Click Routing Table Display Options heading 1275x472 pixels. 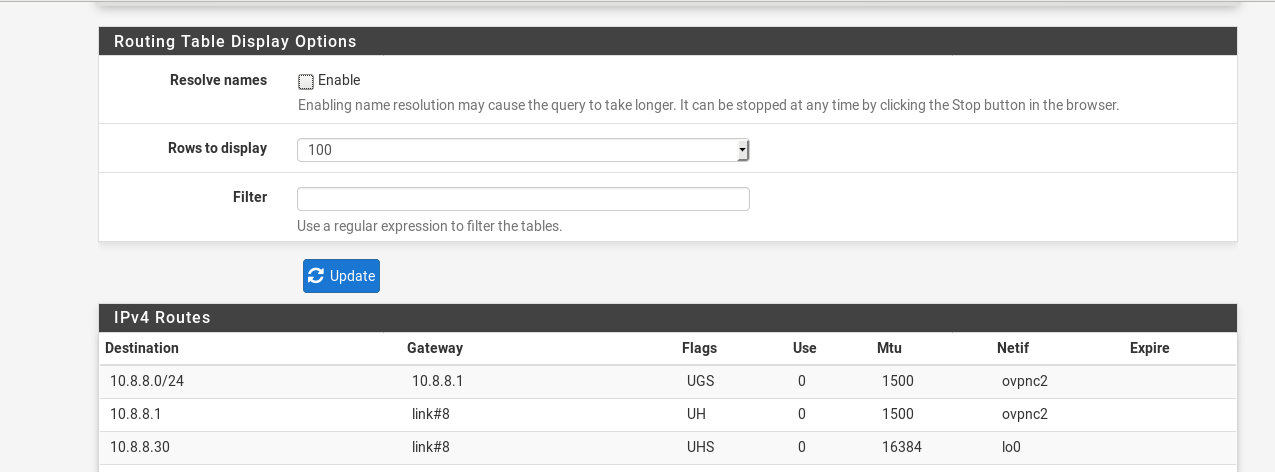235,41
